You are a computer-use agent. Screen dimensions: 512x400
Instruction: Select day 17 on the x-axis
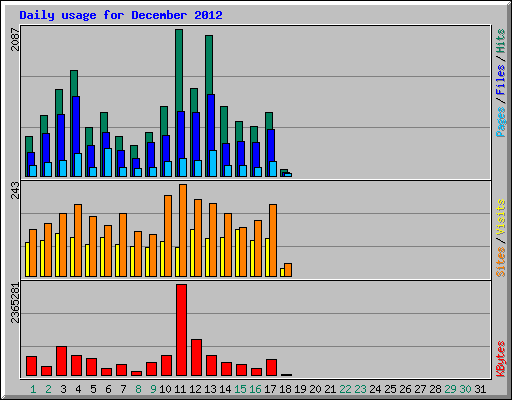pos(270,389)
